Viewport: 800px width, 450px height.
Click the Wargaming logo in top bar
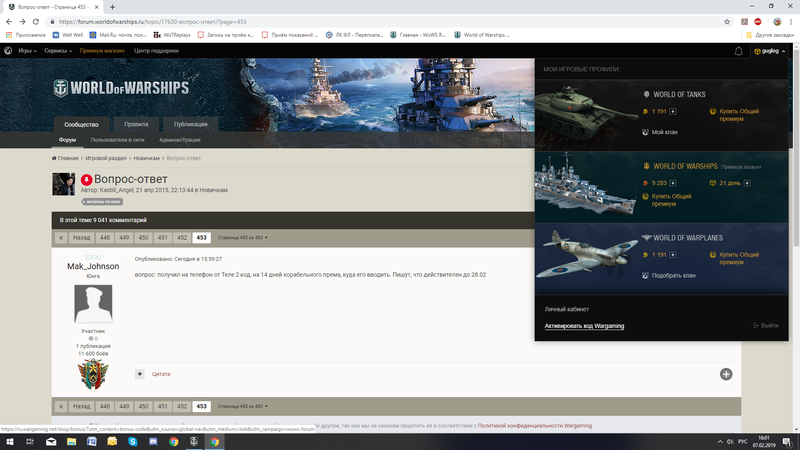8,50
